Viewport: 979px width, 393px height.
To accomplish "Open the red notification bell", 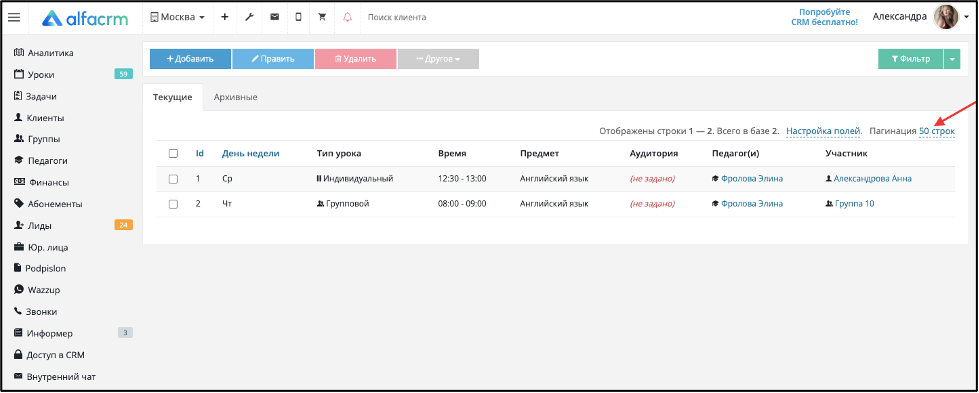I will (x=348, y=17).
